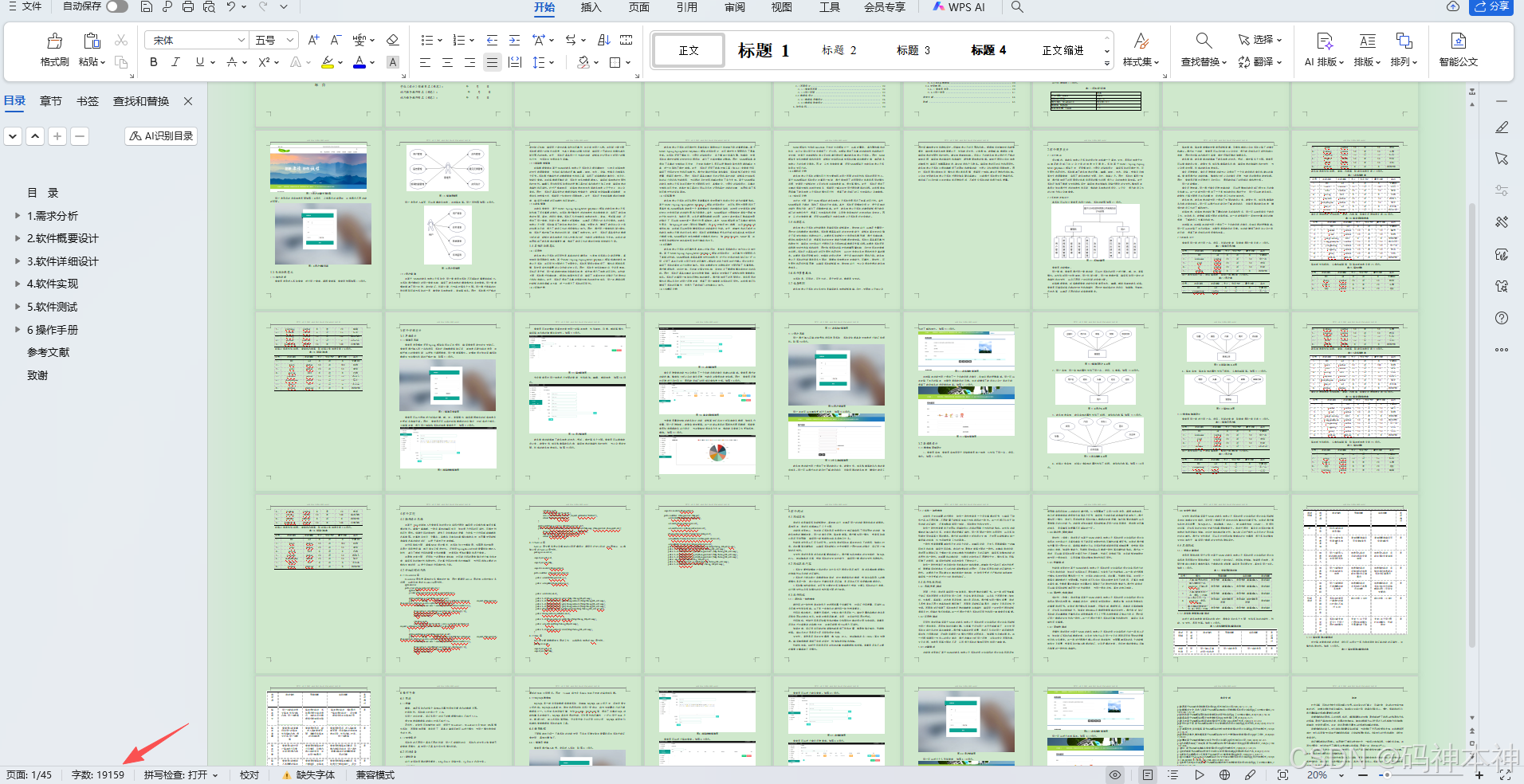Open the References (引用) ribbon tab
Screen dimensions: 1524x784
686,7
